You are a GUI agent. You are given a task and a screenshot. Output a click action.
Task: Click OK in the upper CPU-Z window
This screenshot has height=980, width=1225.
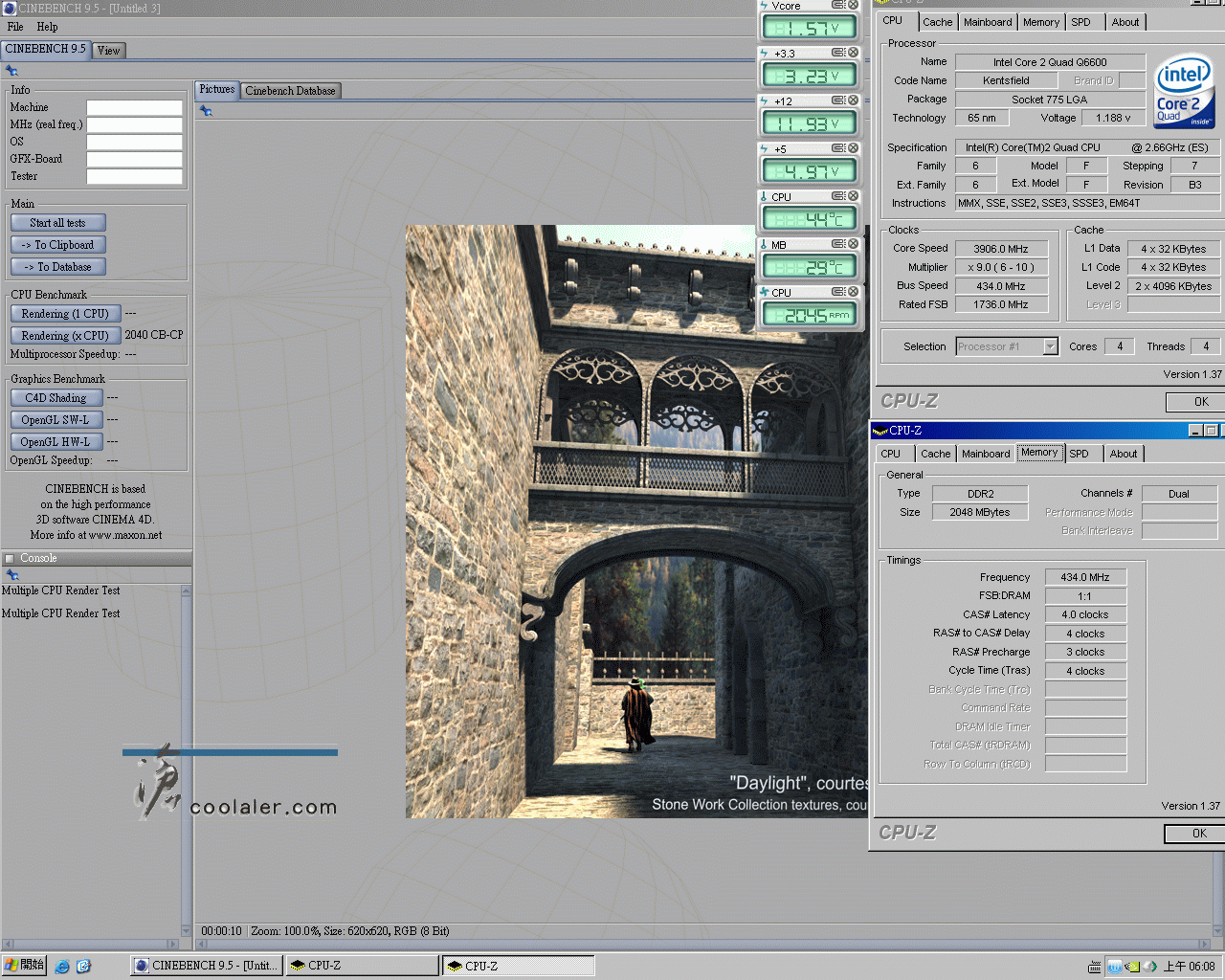pyautogui.click(x=1193, y=402)
